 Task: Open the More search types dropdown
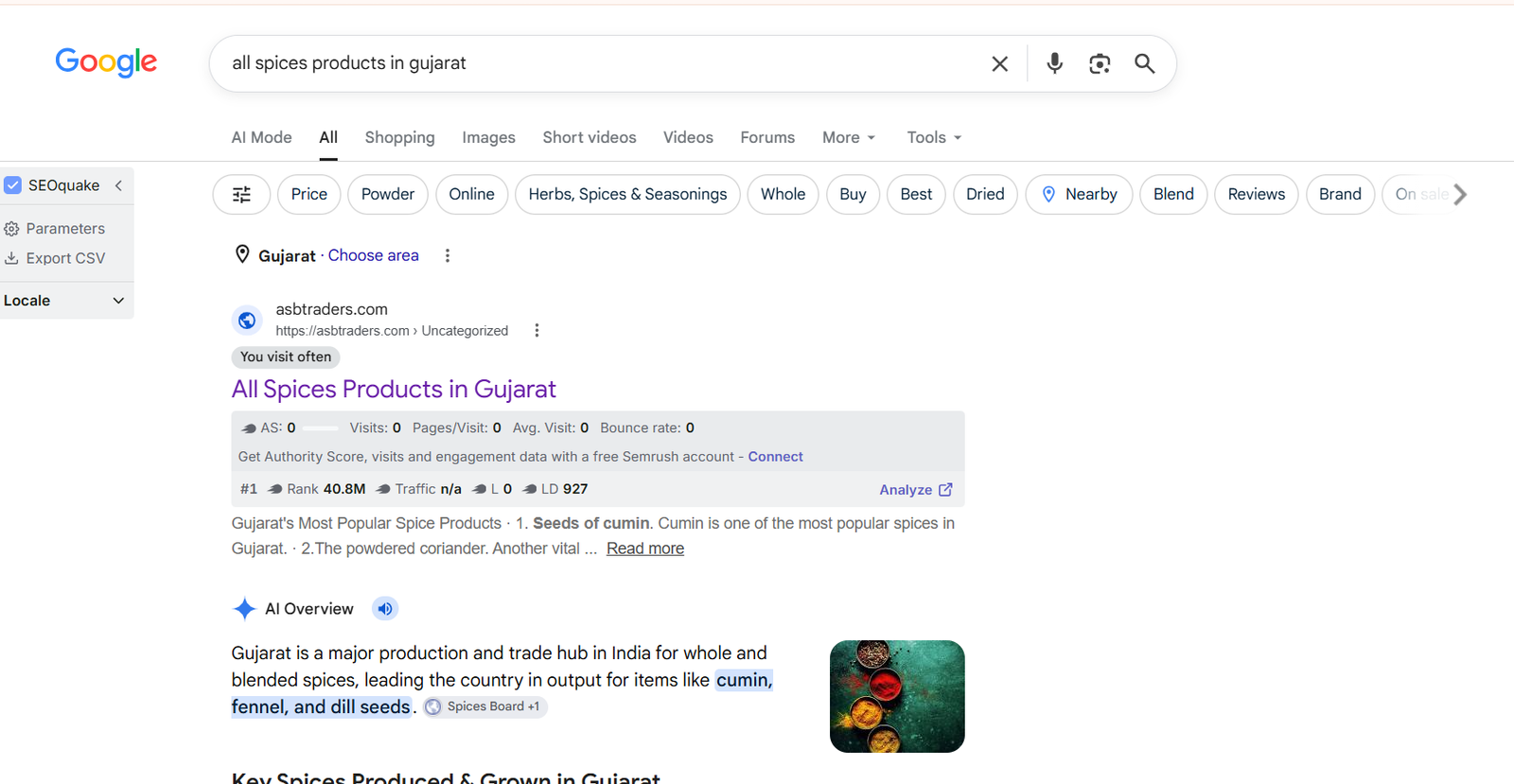coord(849,137)
